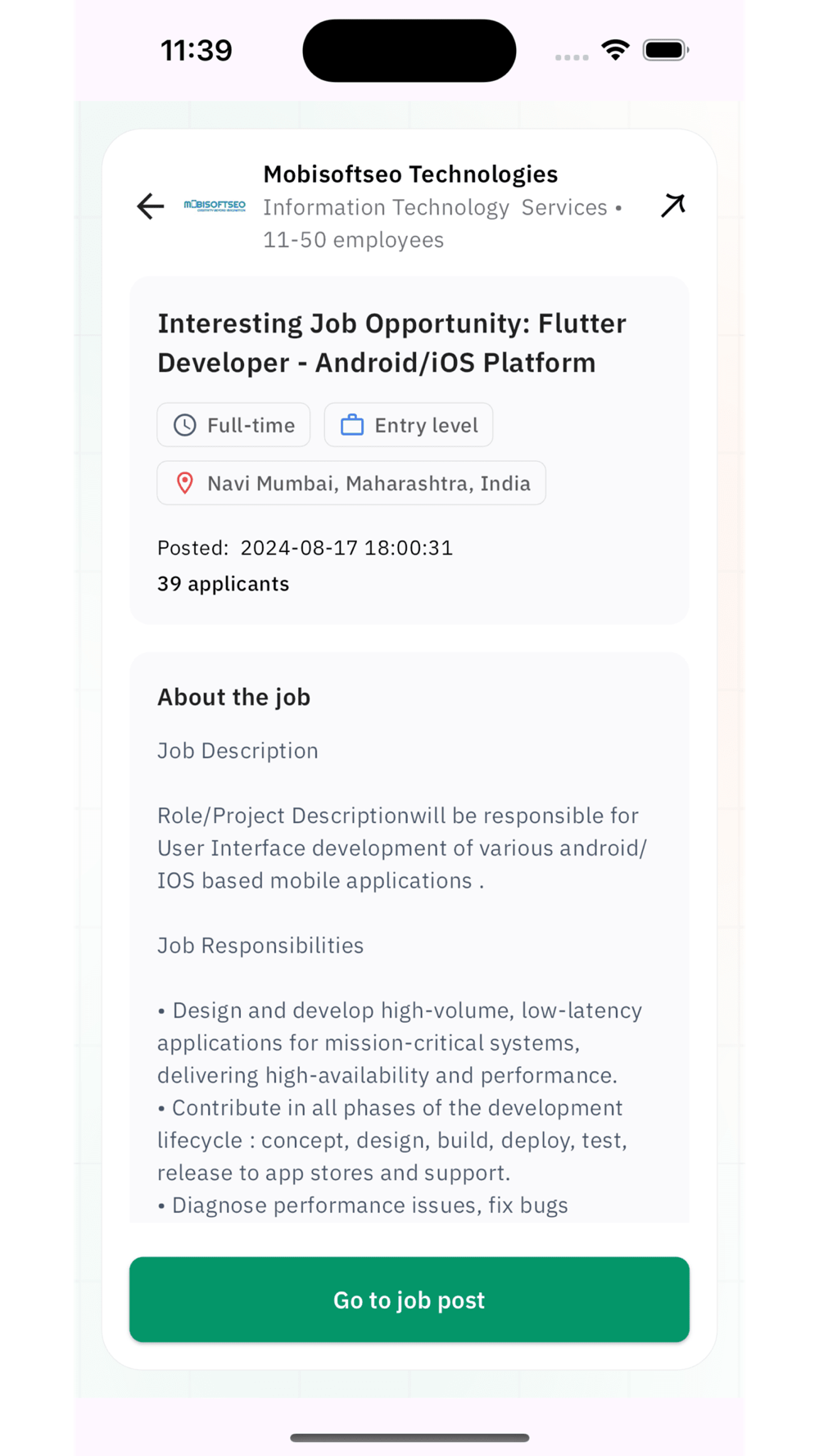819x1456 pixels.
Task: Tap the Job Description label
Action: coord(238,751)
